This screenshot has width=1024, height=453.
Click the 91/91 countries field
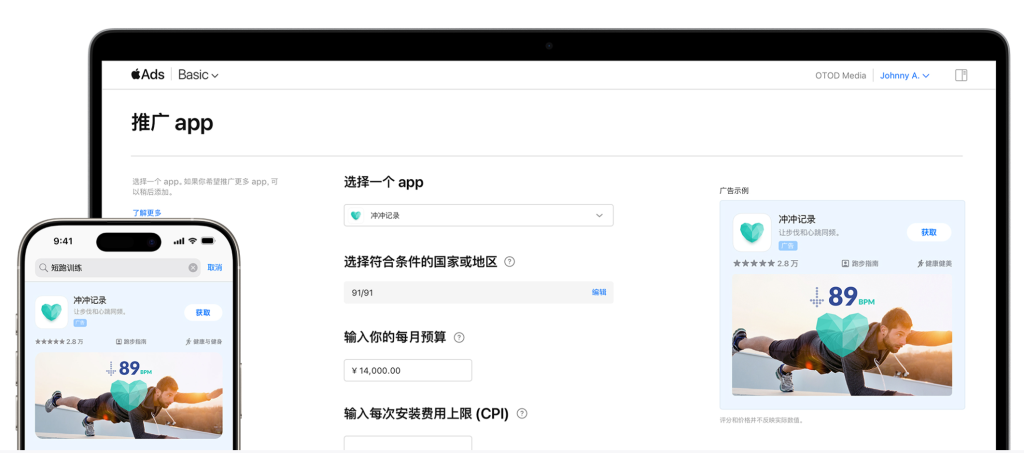(479, 292)
